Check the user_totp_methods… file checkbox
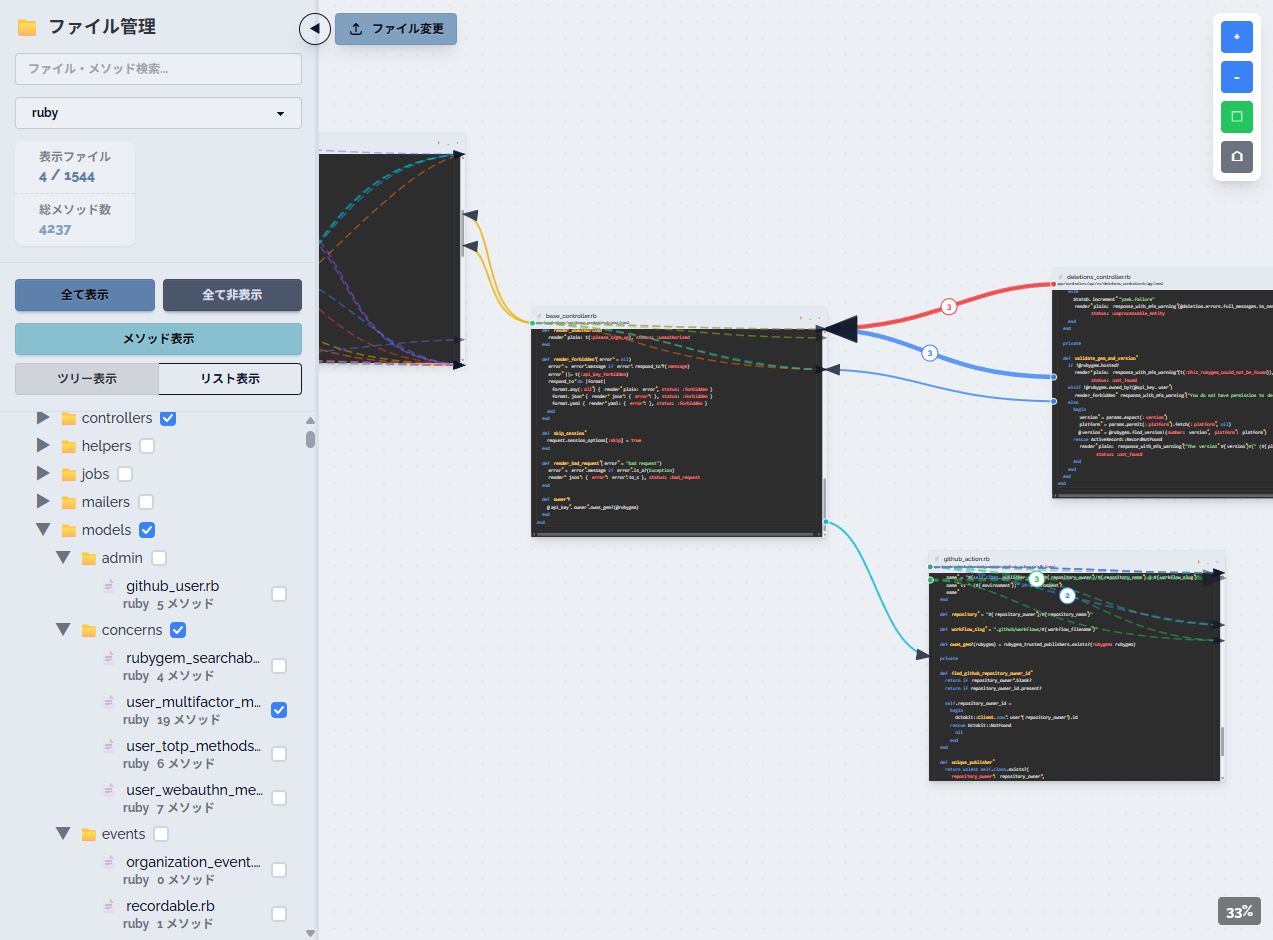 tap(279, 754)
